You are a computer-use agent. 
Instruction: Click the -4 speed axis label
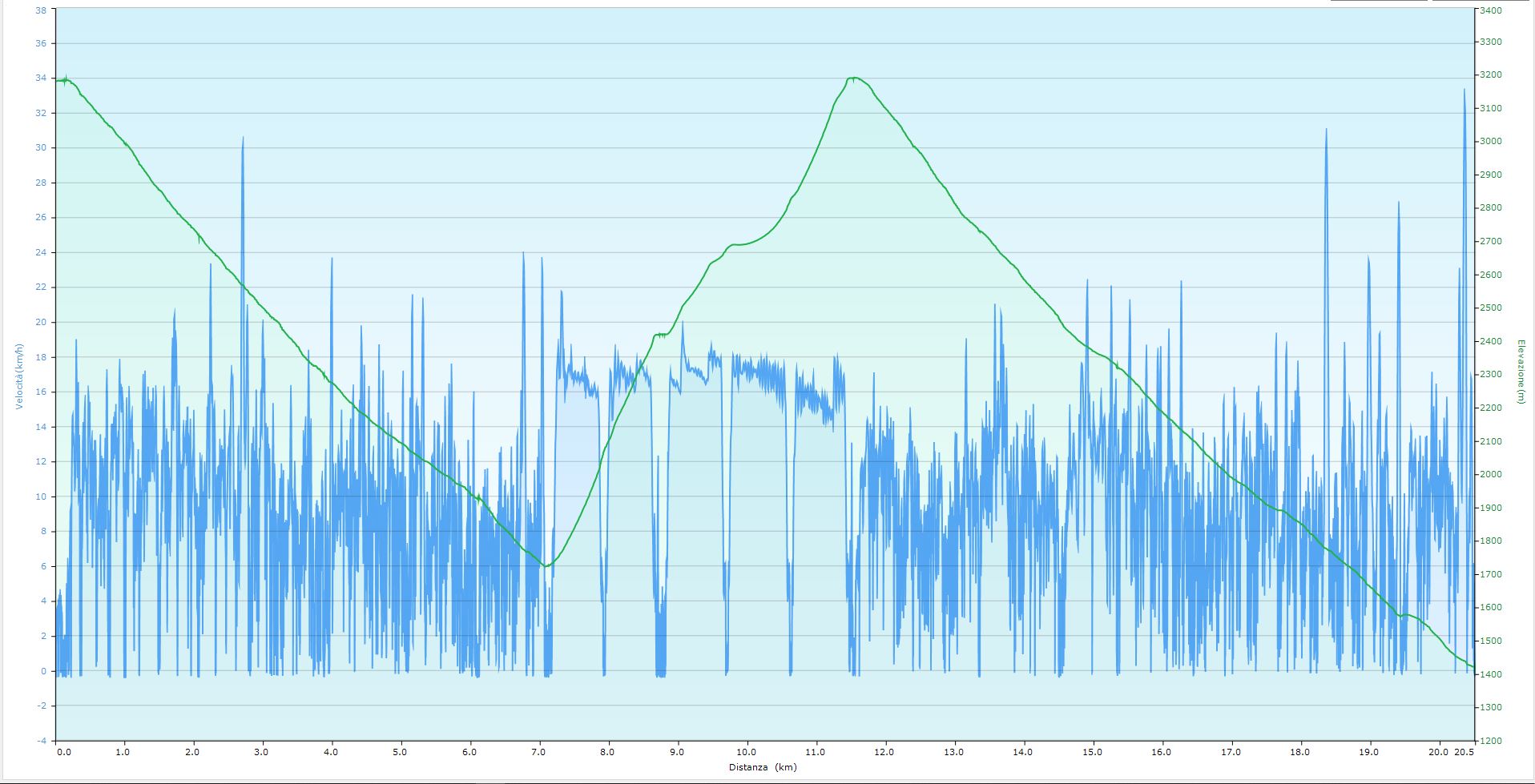click(41, 741)
